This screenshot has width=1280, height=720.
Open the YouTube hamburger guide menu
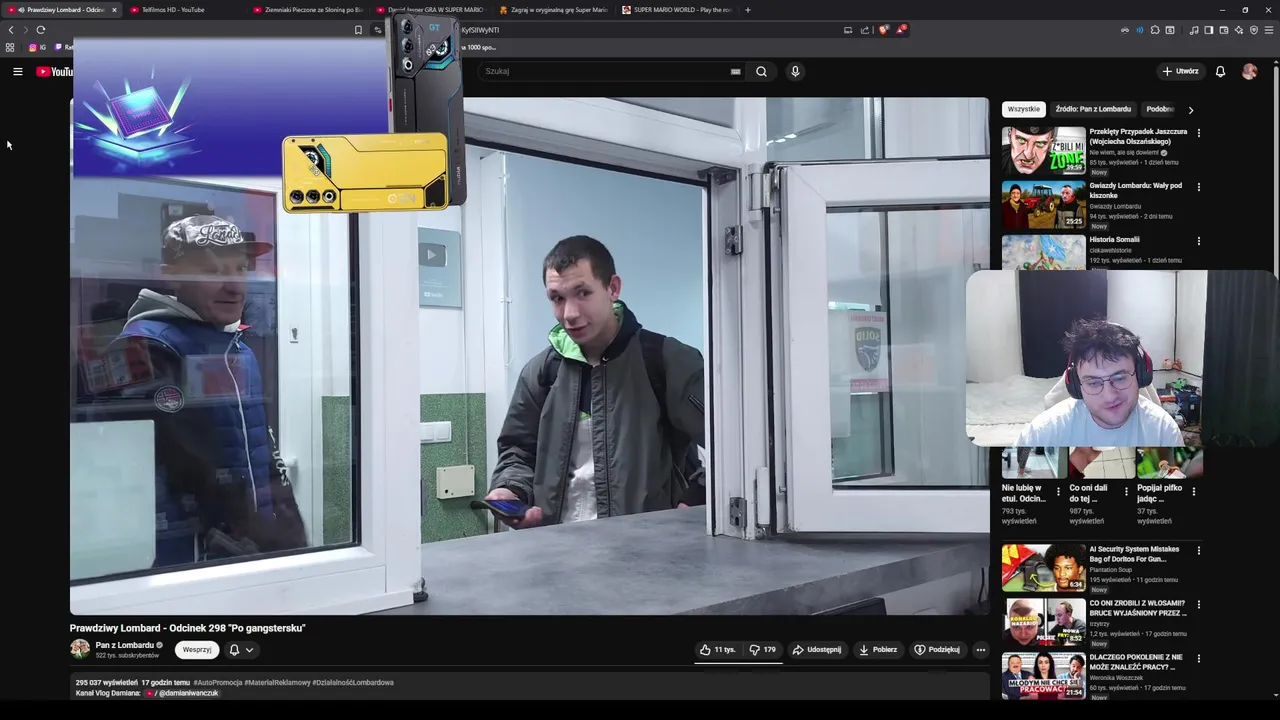click(17, 71)
